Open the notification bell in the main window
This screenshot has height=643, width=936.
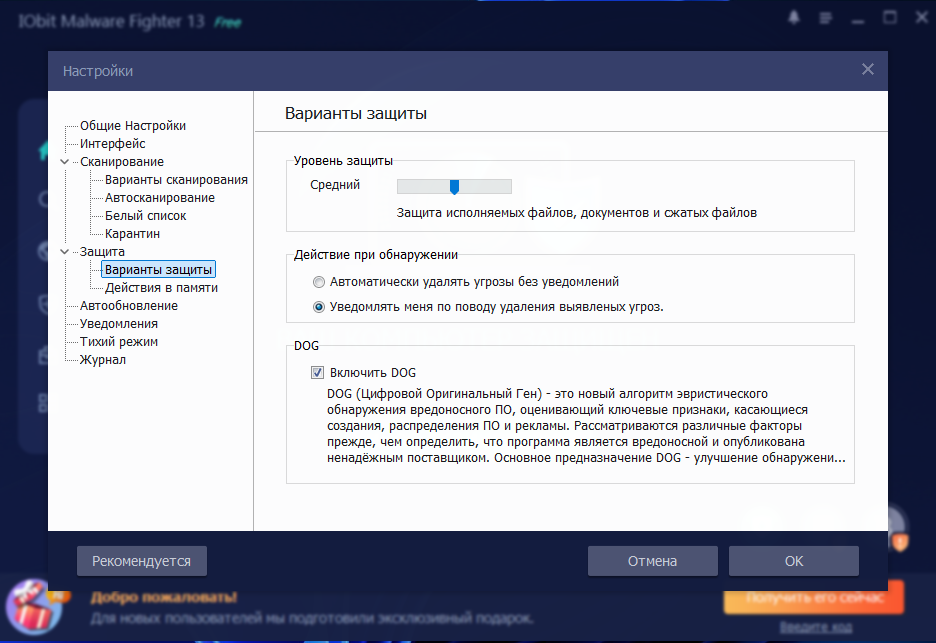pos(793,18)
